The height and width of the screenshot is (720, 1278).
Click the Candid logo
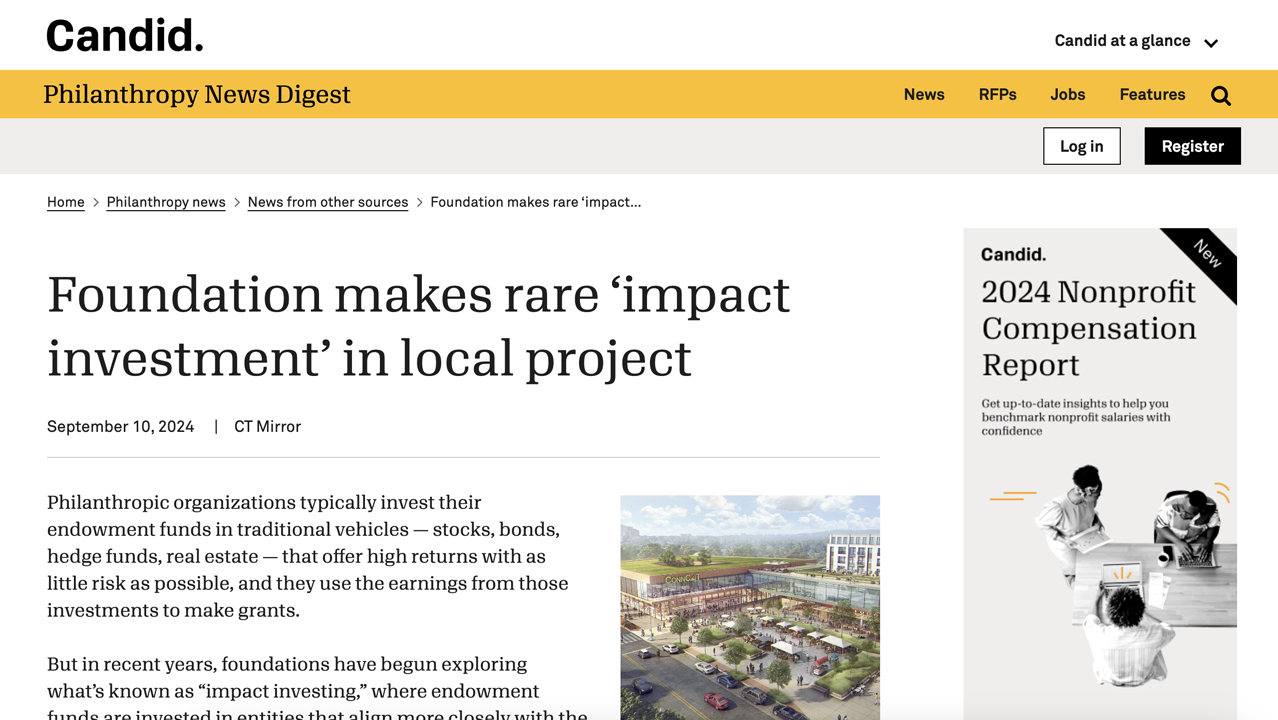click(x=125, y=36)
